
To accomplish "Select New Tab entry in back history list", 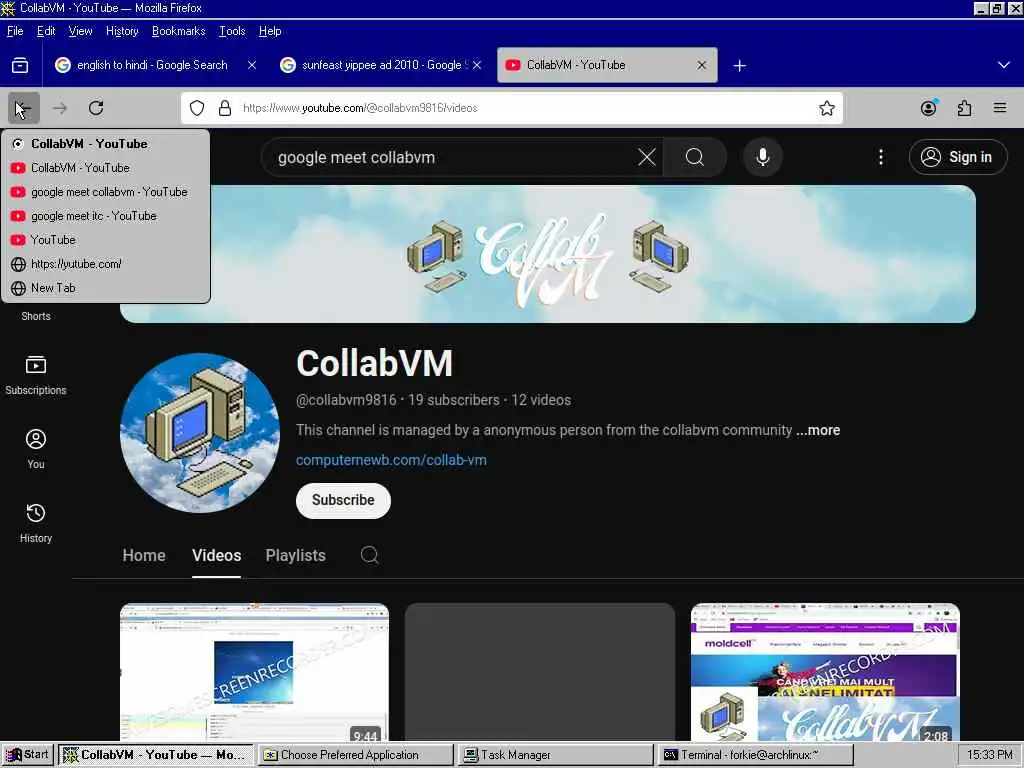I will (106, 288).
